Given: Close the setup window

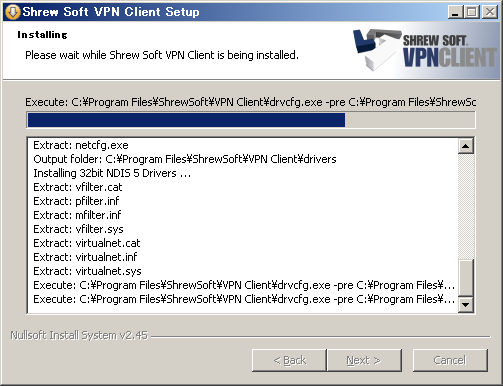Looking at the screenshot, I should [x=490, y=12].
